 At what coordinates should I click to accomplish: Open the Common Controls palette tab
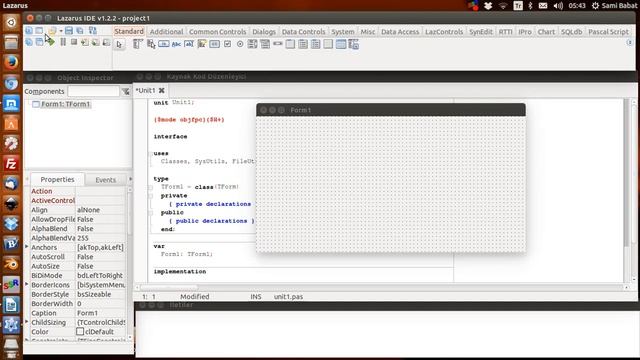coord(218,31)
